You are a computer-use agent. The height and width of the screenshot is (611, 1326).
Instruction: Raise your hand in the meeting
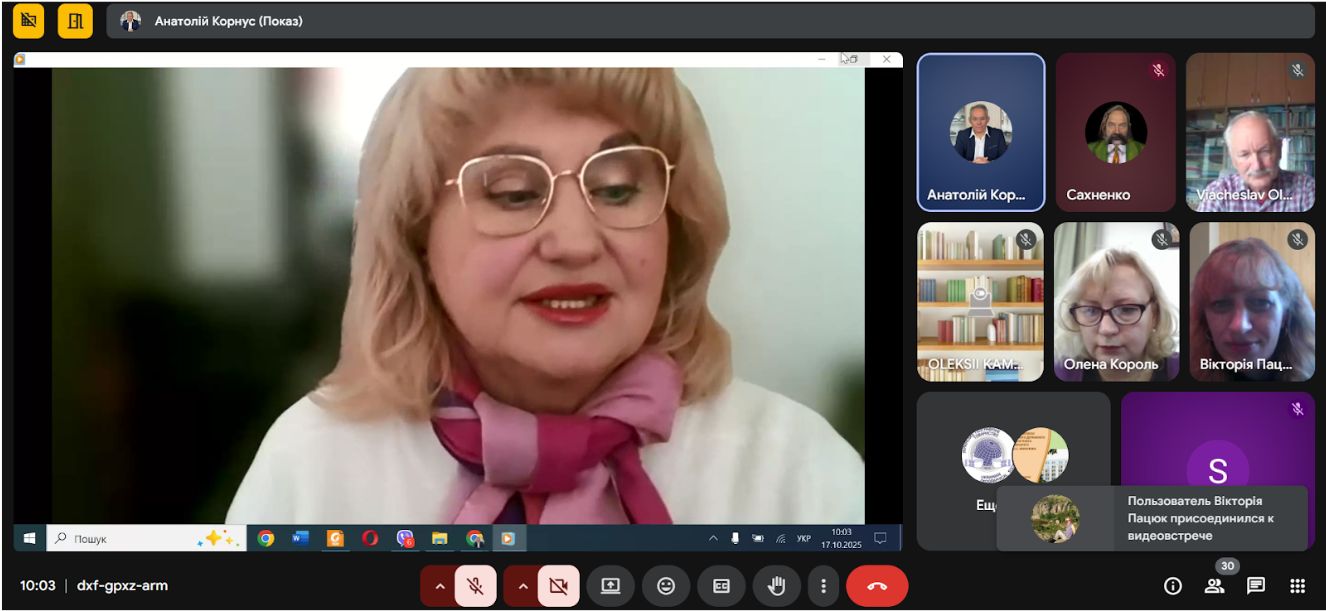777,586
